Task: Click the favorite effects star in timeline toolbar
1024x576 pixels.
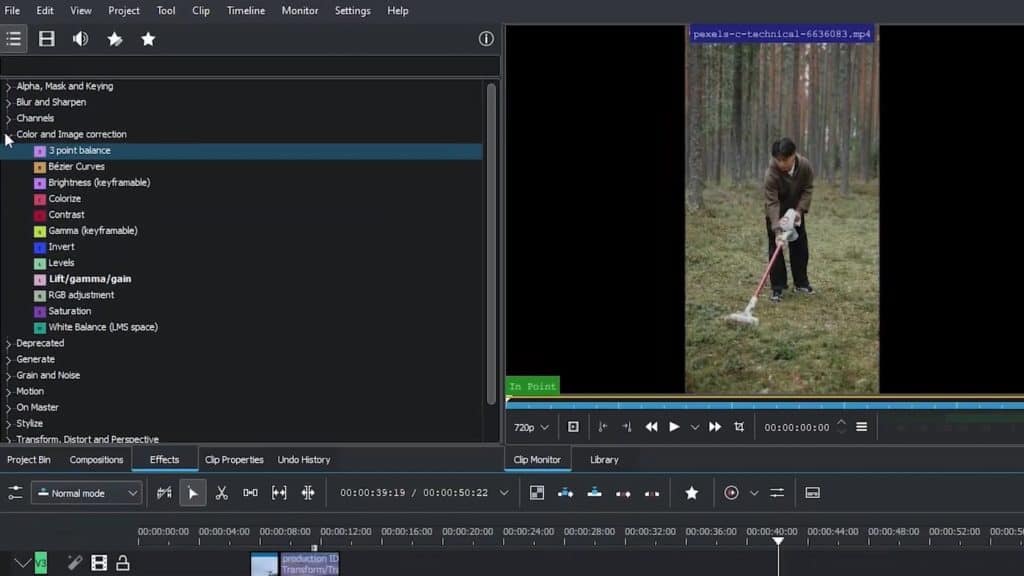Action: click(x=692, y=492)
